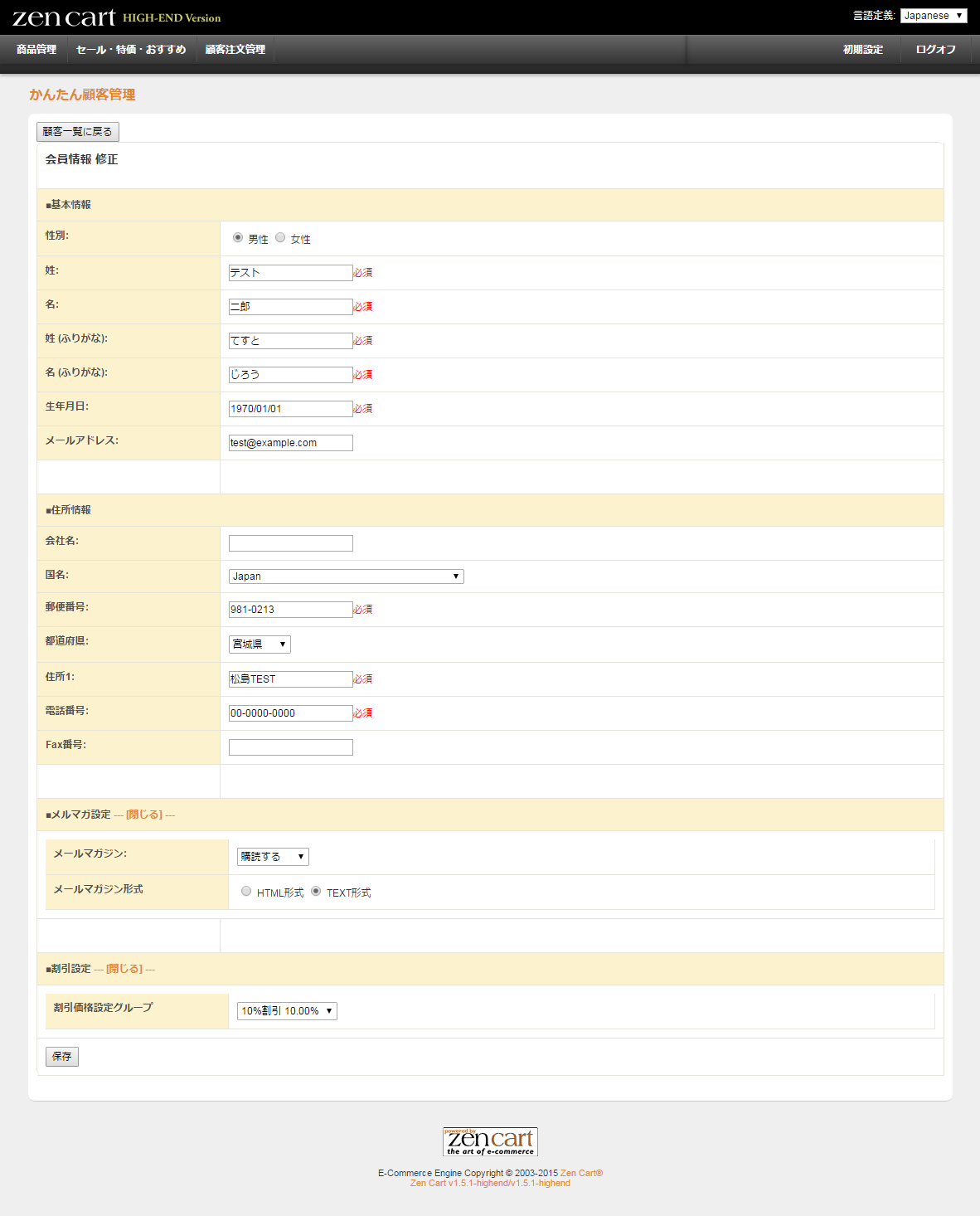Open the 割引価格設定グループ dropdown

[287, 1011]
